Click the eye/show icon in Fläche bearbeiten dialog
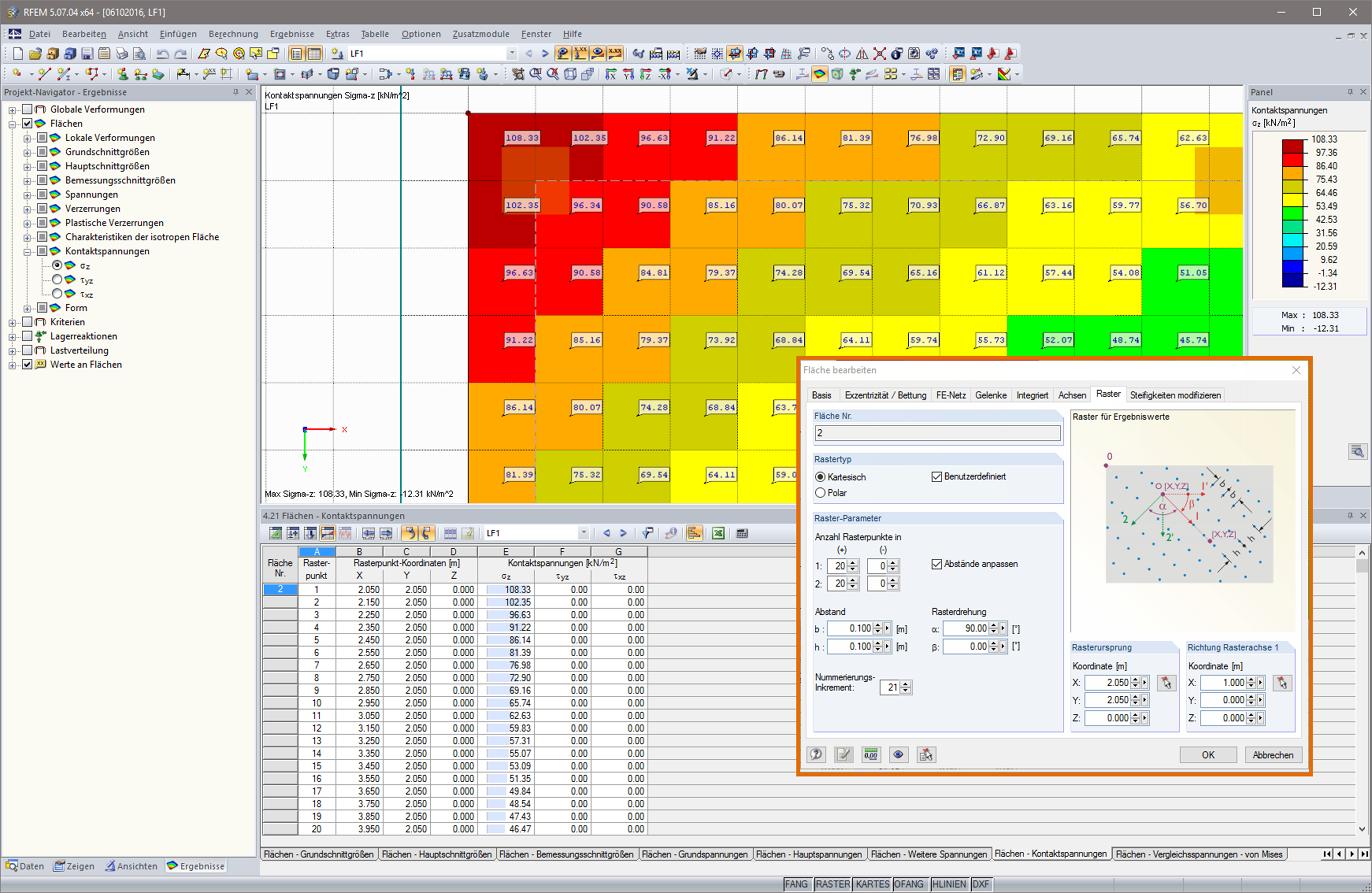 click(895, 754)
